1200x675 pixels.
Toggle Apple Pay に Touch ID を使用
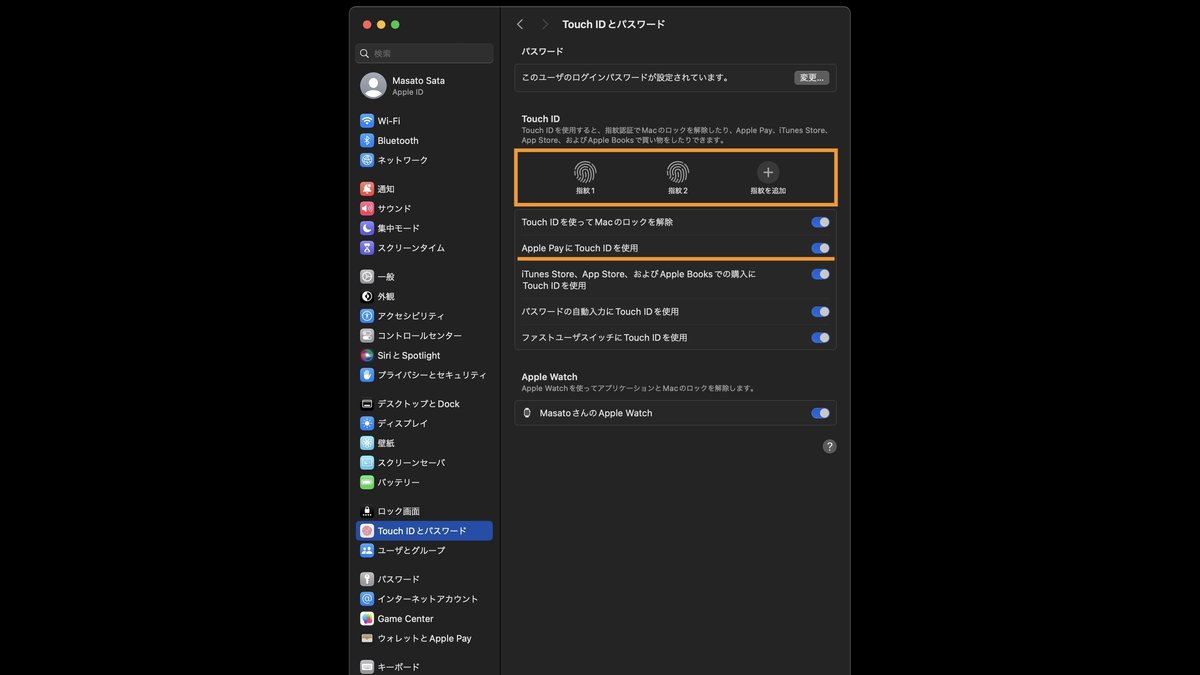(x=820, y=248)
